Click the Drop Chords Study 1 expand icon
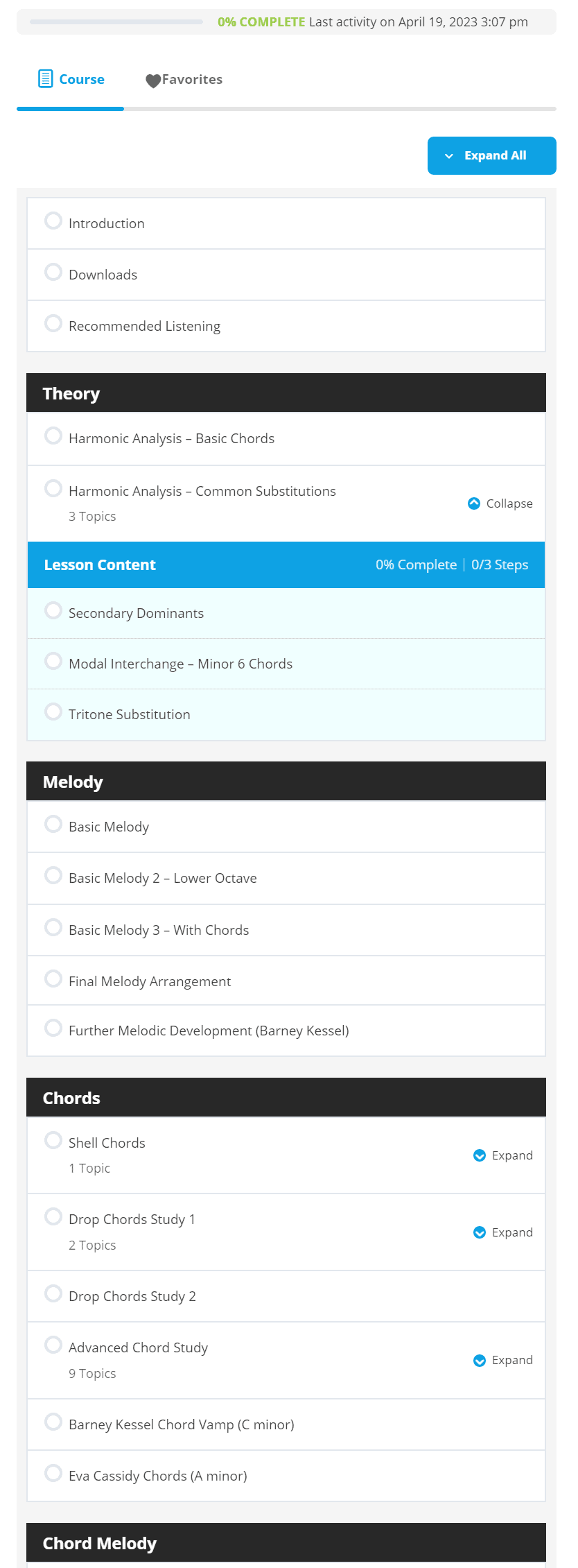578x1568 pixels. pos(480,1232)
